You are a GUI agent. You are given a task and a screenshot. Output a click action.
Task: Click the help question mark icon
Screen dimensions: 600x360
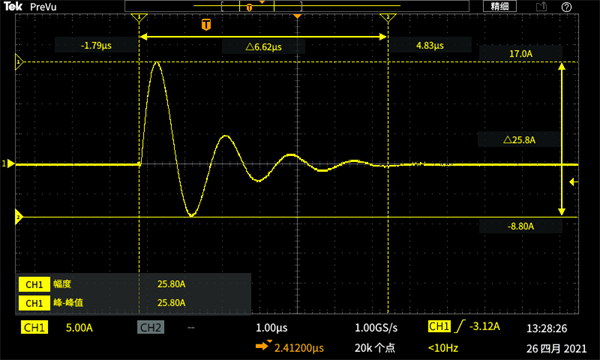(x=566, y=7)
